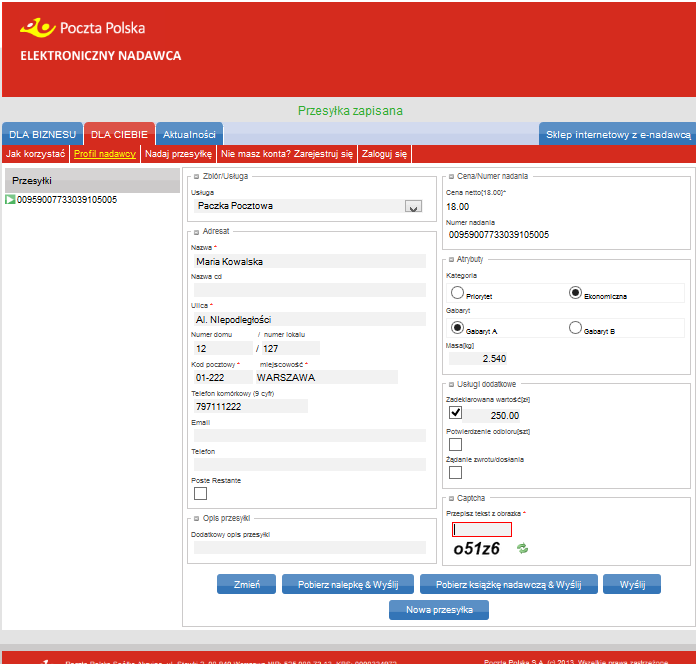696x664 pixels.
Task: Click the empty Email field
Action: 310,435
